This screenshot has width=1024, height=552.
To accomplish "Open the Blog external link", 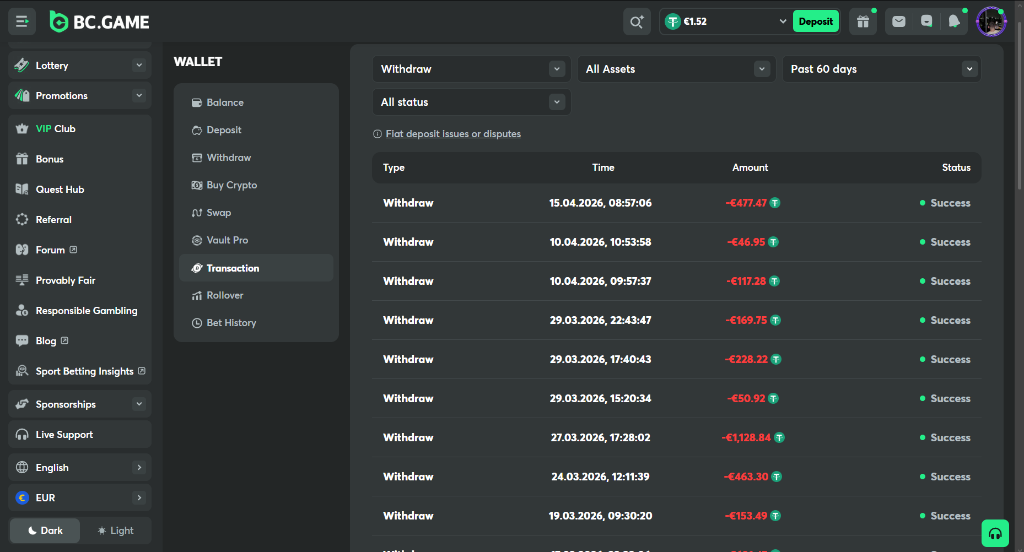I will pyautogui.click(x=80, y=341).
